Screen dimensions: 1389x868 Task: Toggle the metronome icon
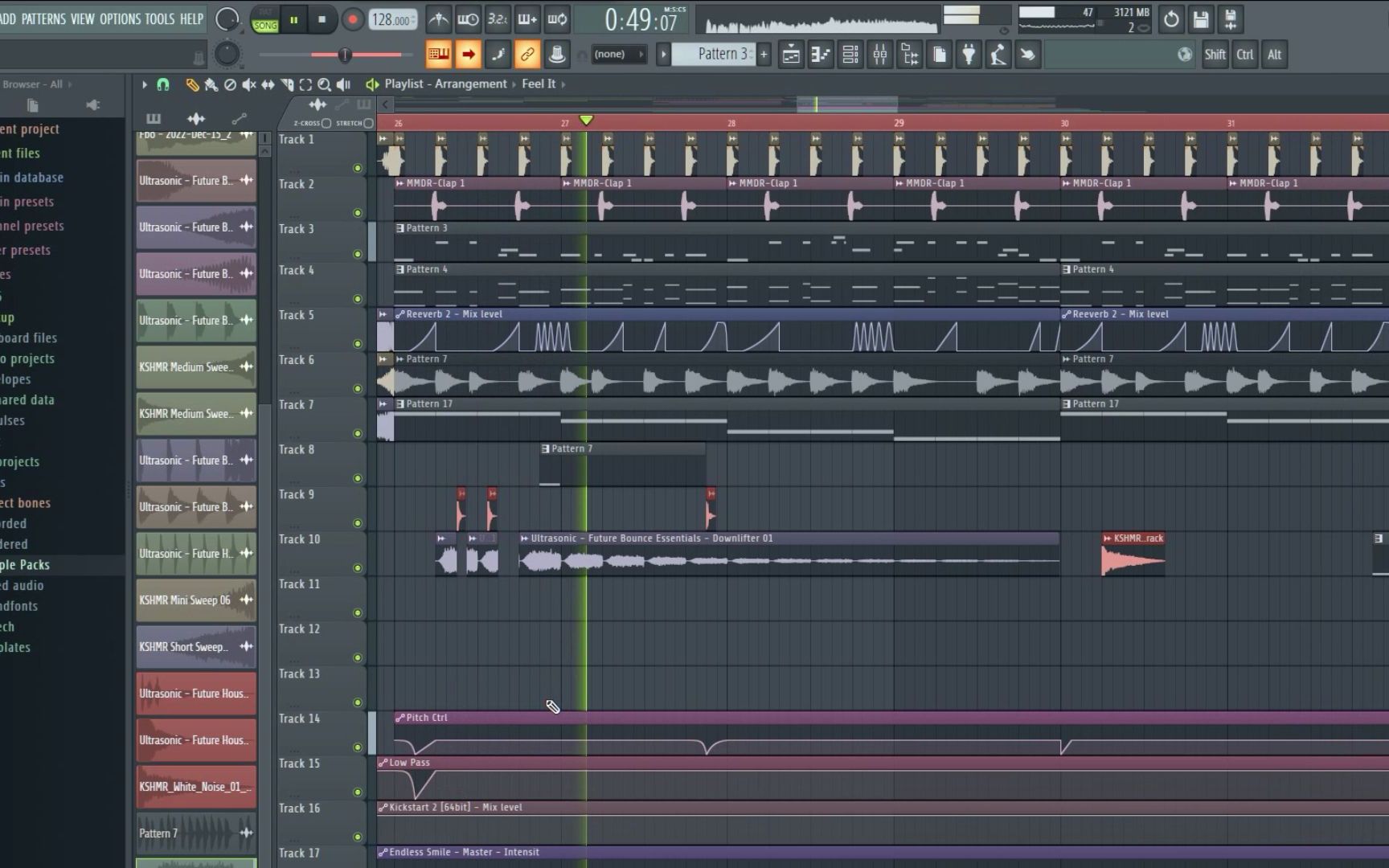pos(438,19)
